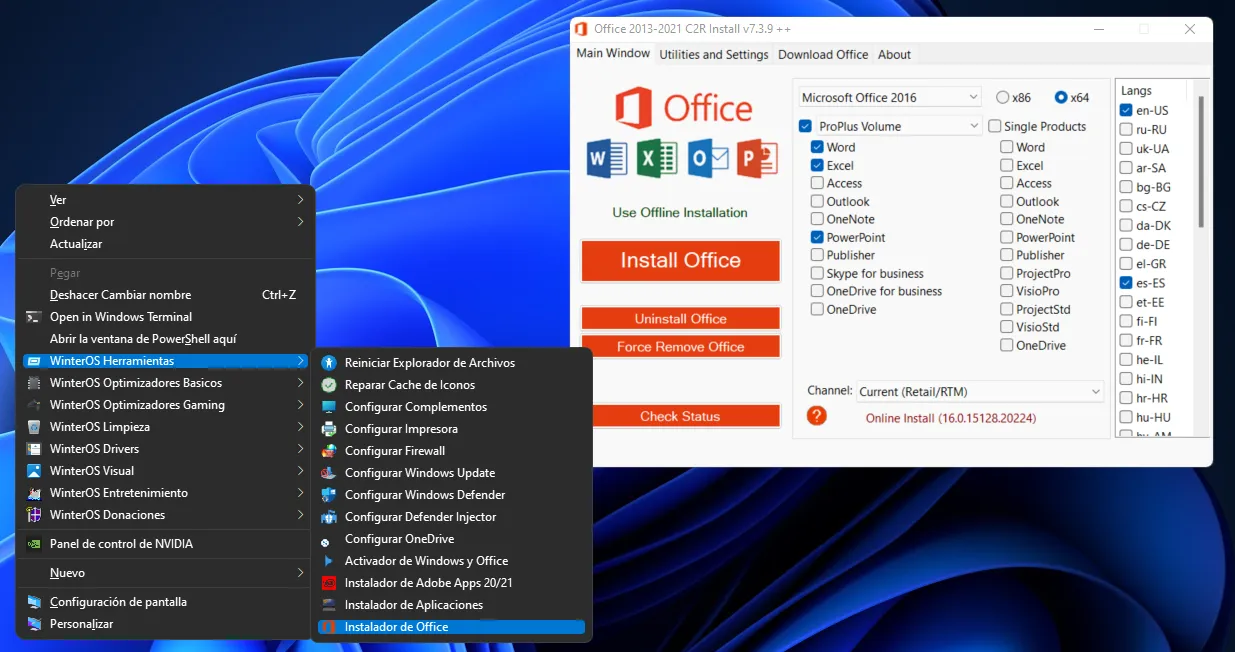This screenshot has width=1235, height=652.
Task: Click the Windows Terminal icon in context menu
Action: click(33, 316)
